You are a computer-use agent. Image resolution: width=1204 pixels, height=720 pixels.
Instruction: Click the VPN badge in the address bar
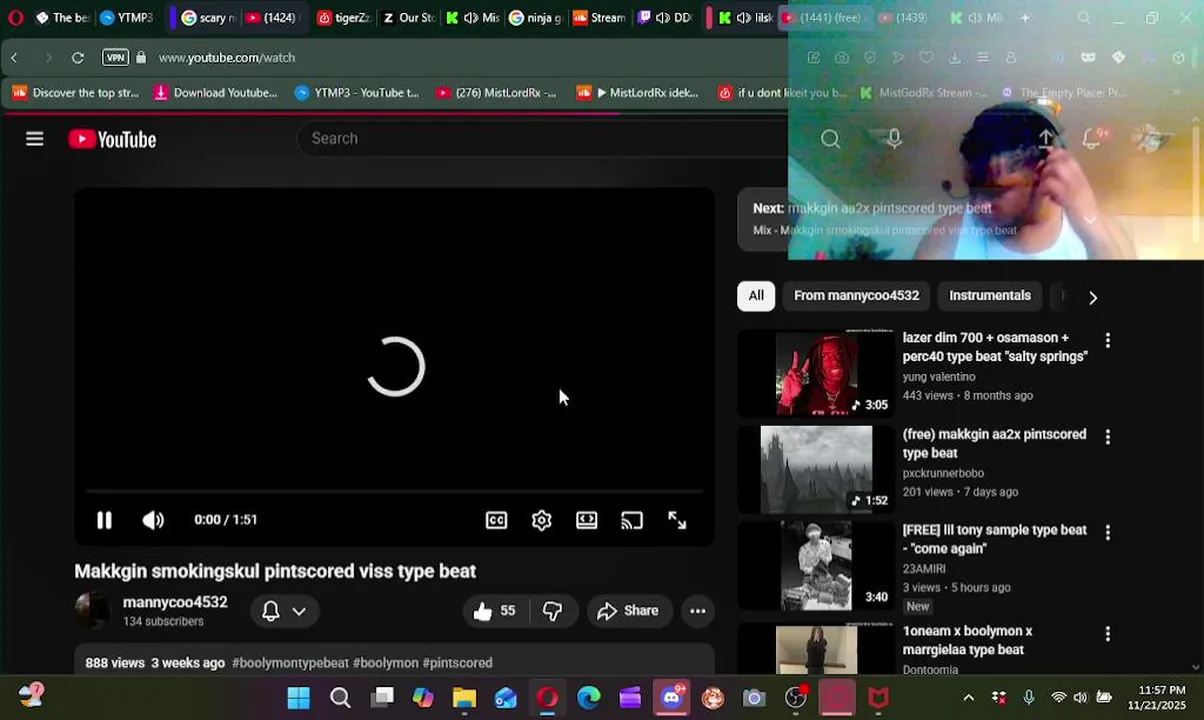pos(116,58)
